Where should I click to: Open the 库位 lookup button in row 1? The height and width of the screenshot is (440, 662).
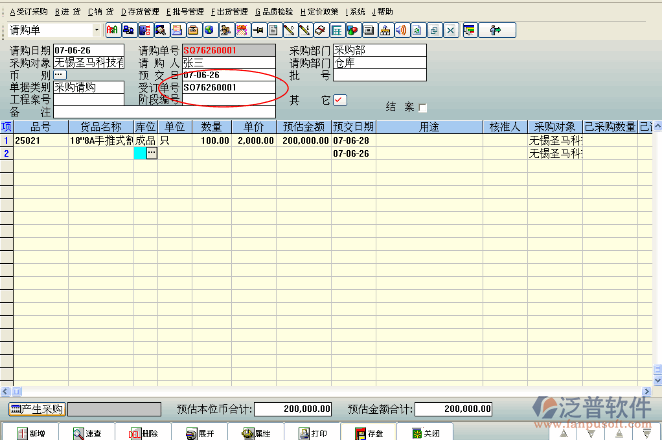pyautogui.click(x=151, y=153)
